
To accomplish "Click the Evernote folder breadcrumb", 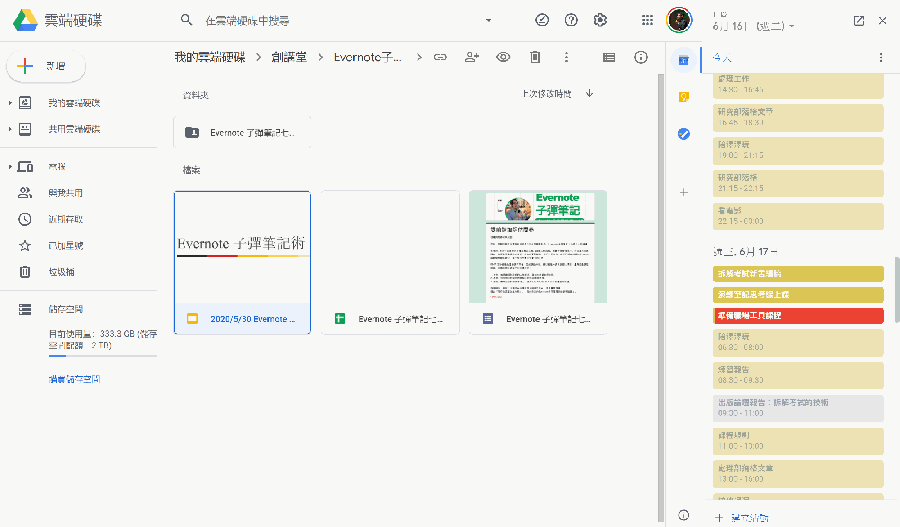I will [x=367, y=57].
